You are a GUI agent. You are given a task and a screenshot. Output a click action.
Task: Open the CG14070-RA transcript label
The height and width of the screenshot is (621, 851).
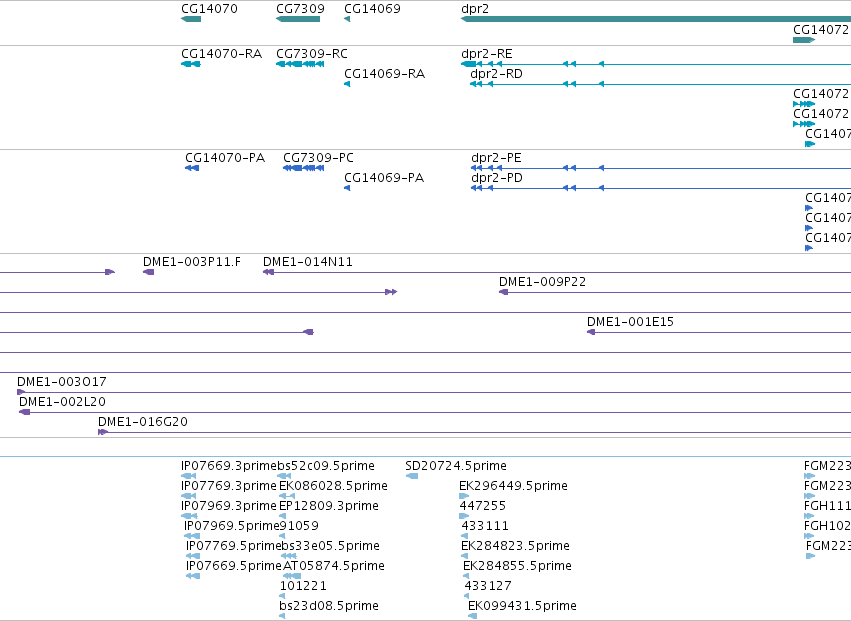coord(221,54)
